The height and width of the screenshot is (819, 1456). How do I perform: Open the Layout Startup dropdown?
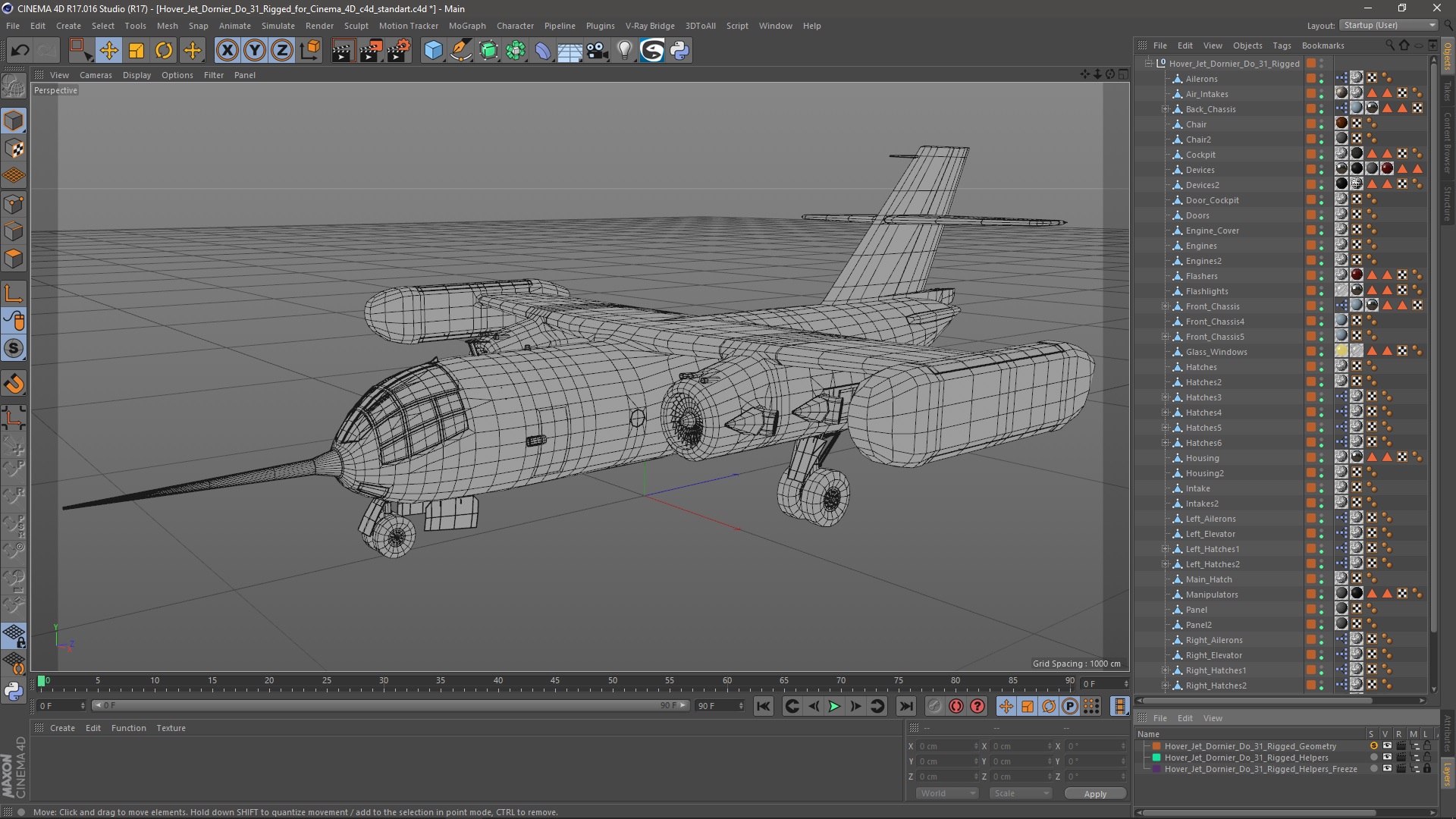tap(1388, 26)
